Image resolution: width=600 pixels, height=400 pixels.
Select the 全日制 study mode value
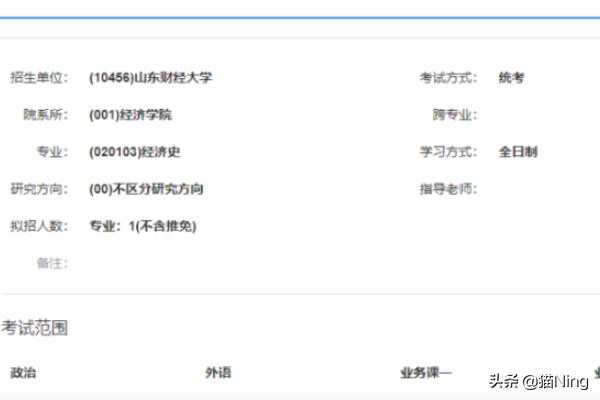[x=518, y=152]
